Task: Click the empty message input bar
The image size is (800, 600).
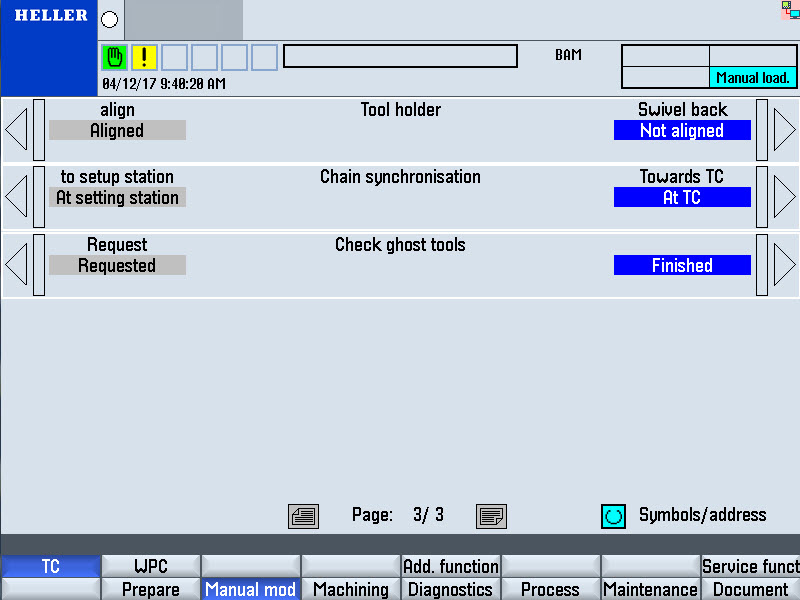Action: [x=400, y=56]
